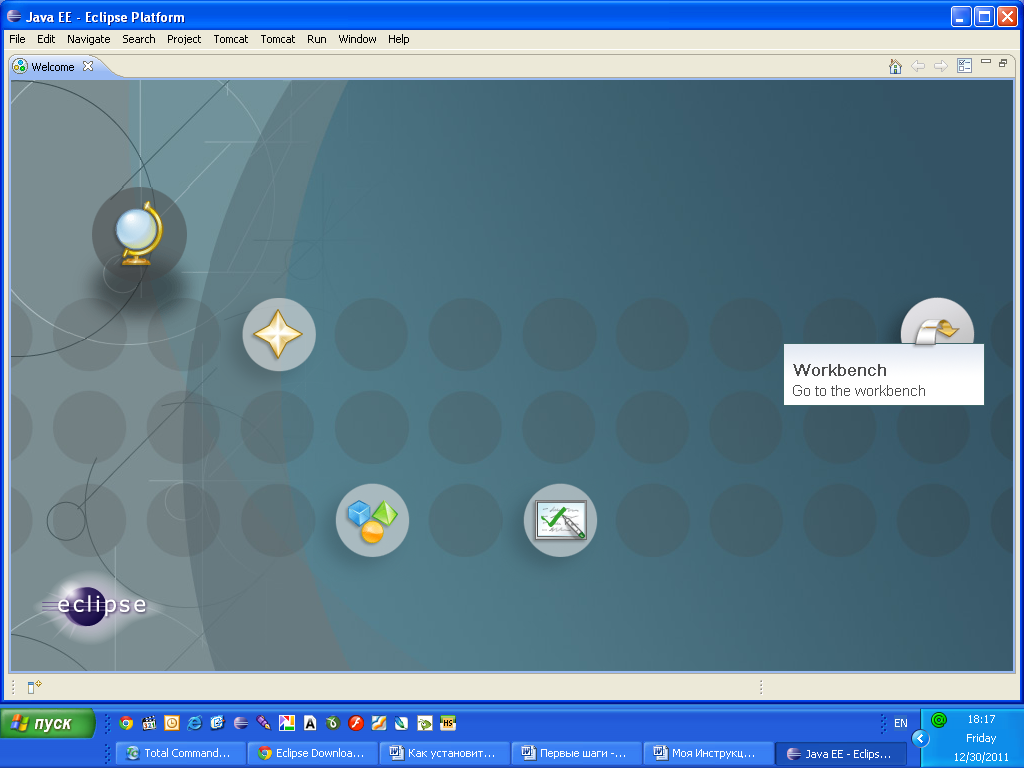Click the purple pen quick launch icon
The height and width of the screenshot is (768, 1024).
[264, 723]
